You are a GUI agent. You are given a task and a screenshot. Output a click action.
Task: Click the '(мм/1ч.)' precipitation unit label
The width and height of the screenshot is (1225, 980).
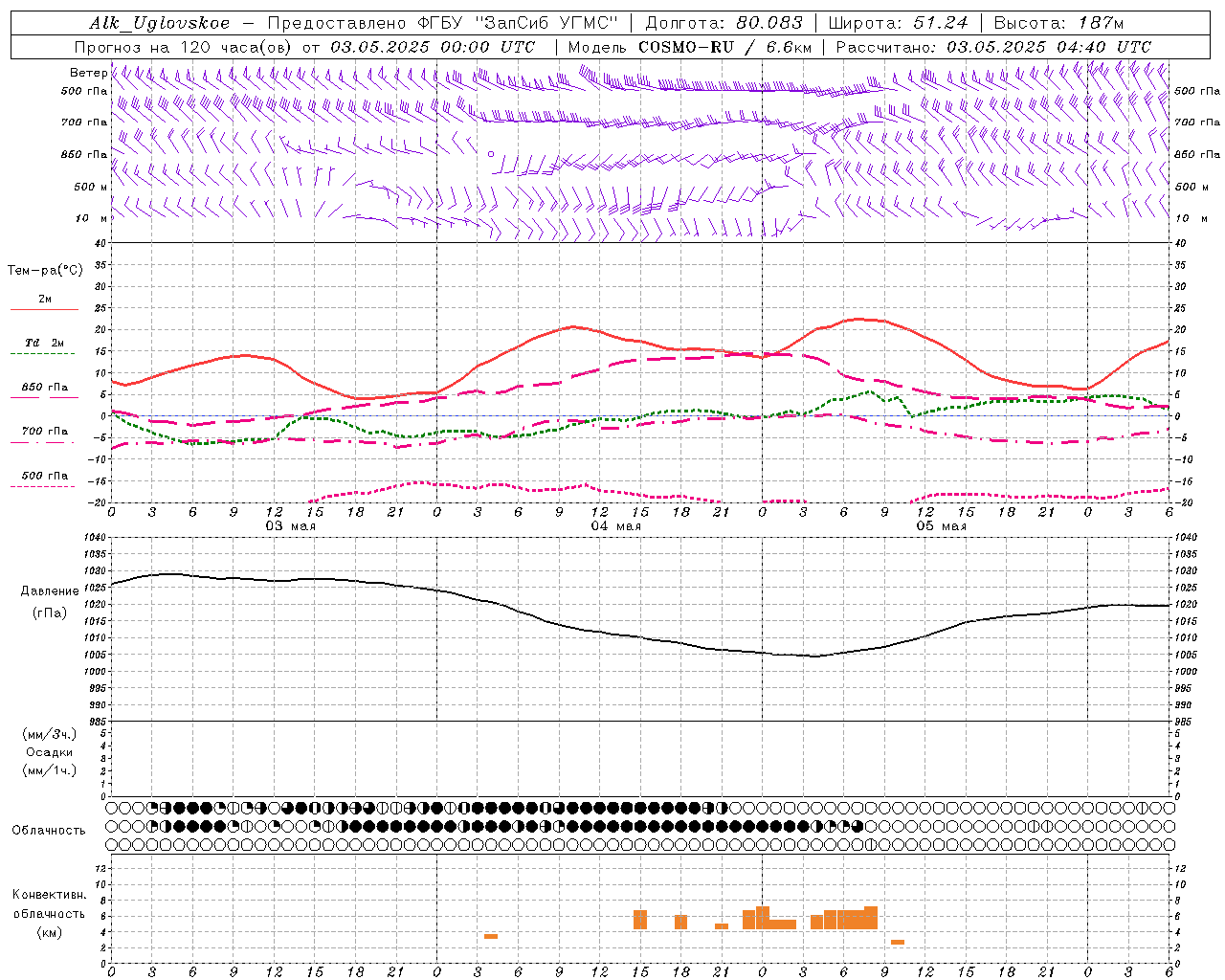pos(50,770)
